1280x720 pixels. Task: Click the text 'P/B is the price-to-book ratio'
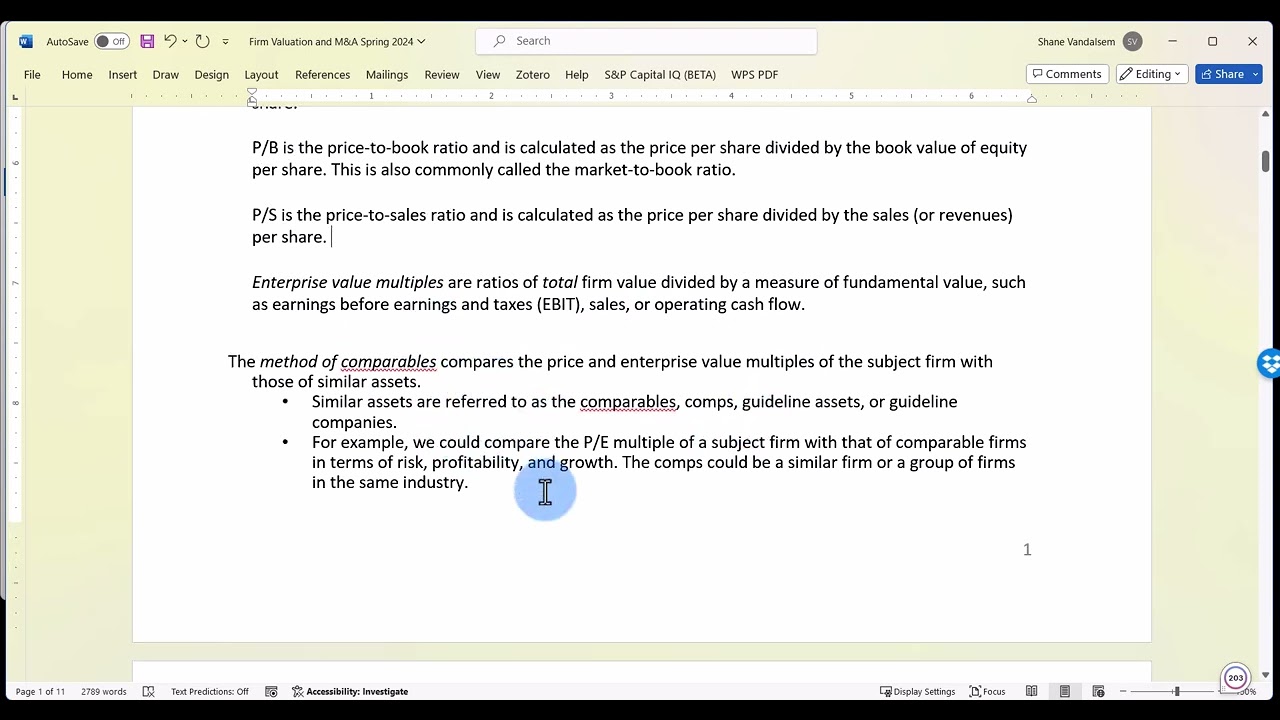(x=360, y=148)
